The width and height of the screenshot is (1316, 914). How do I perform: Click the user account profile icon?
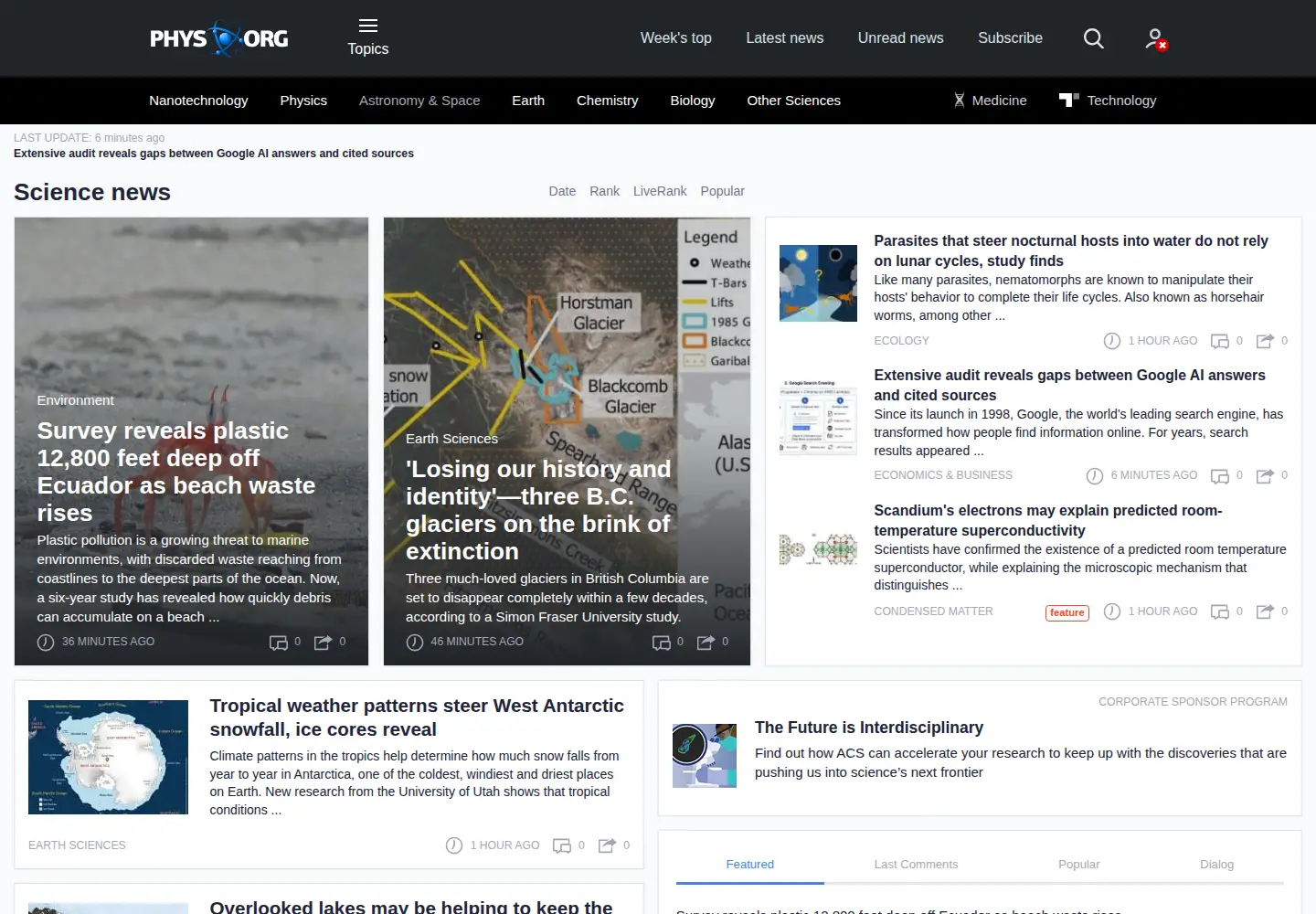point(1156,38)
